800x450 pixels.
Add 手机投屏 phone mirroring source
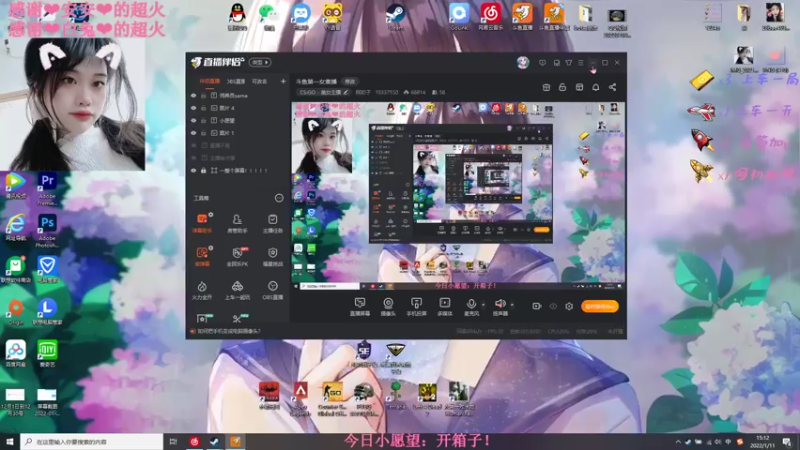[x=416, y=307]
